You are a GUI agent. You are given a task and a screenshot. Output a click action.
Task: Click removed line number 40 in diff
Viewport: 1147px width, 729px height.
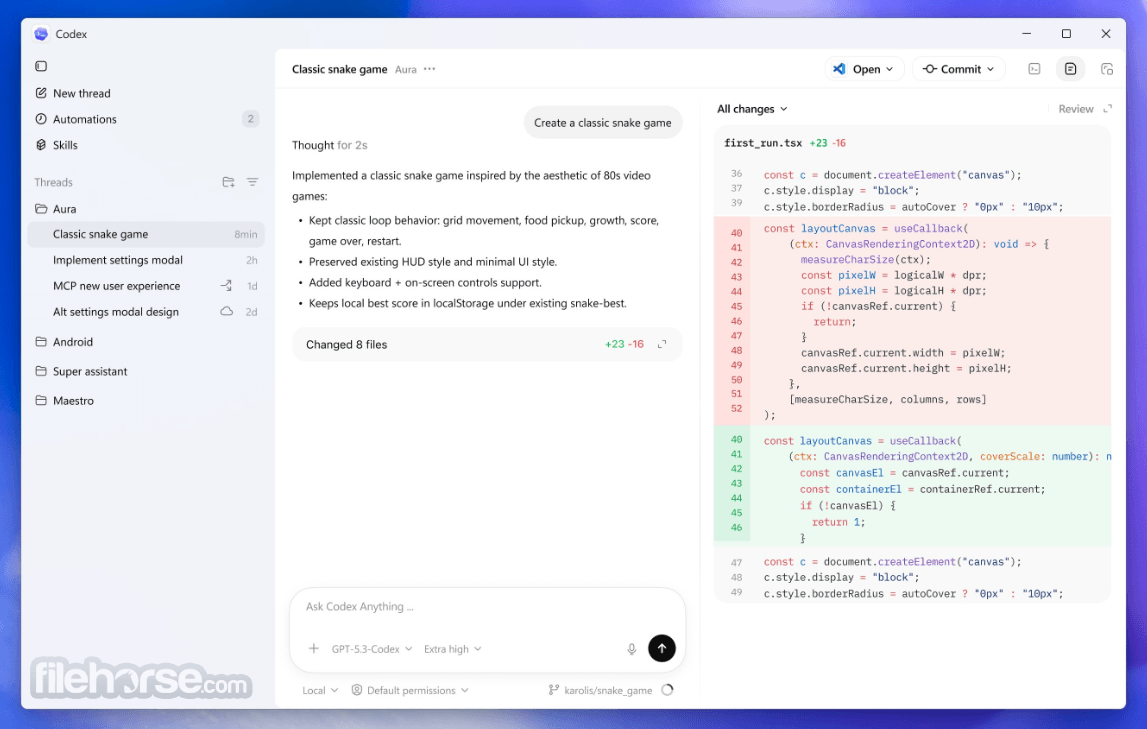tap(736, 233)
